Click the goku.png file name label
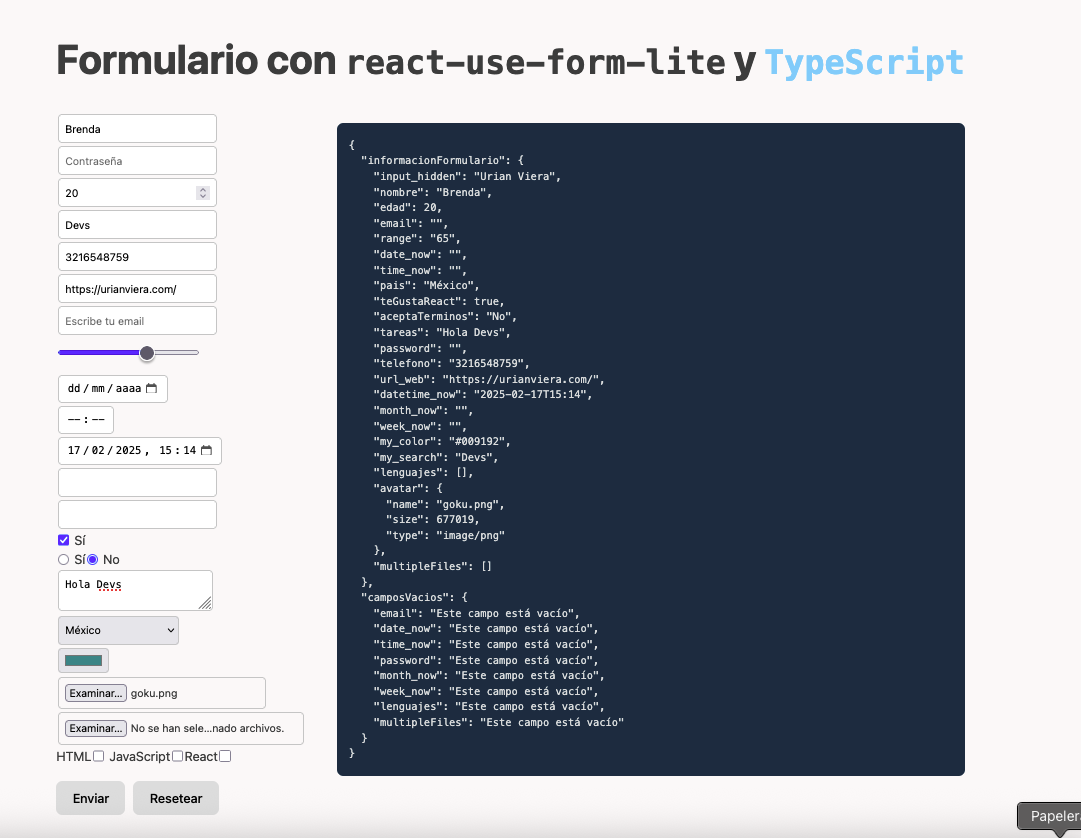This screenshot has width=1081, height=838. pyautogui.click(x=154, y=693)
